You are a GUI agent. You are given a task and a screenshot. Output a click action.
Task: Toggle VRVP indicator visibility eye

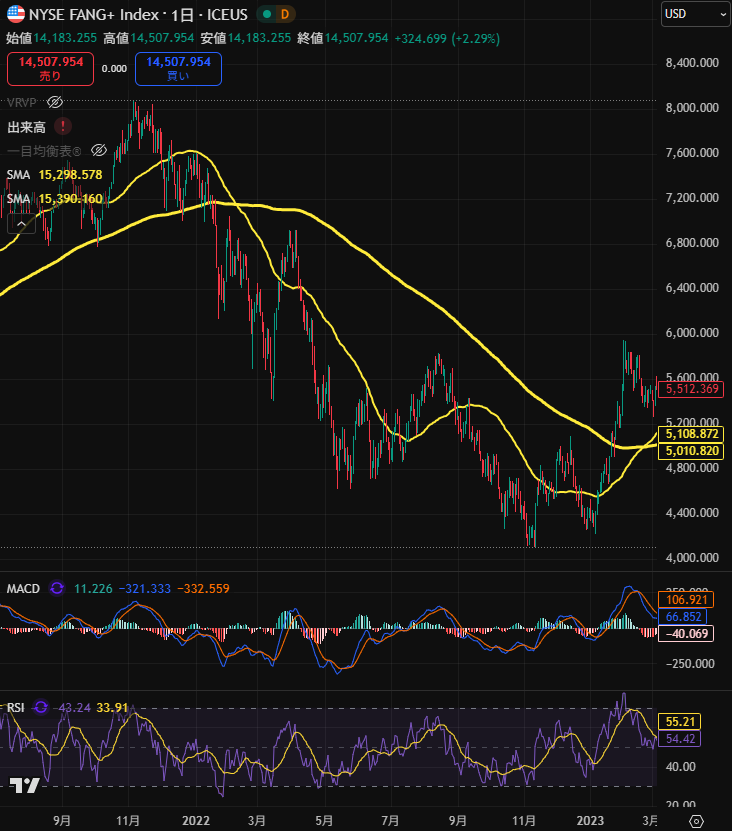pyautogui.click(x=56, y=103)
